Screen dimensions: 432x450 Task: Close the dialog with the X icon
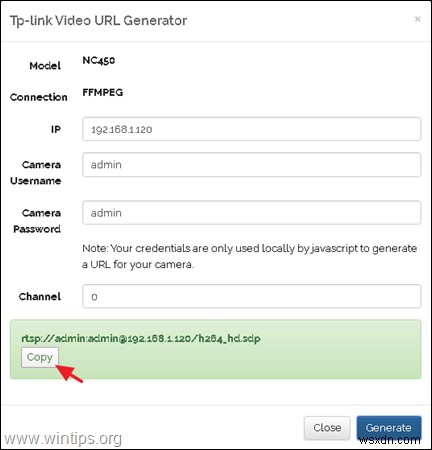(x=417, y=19)
